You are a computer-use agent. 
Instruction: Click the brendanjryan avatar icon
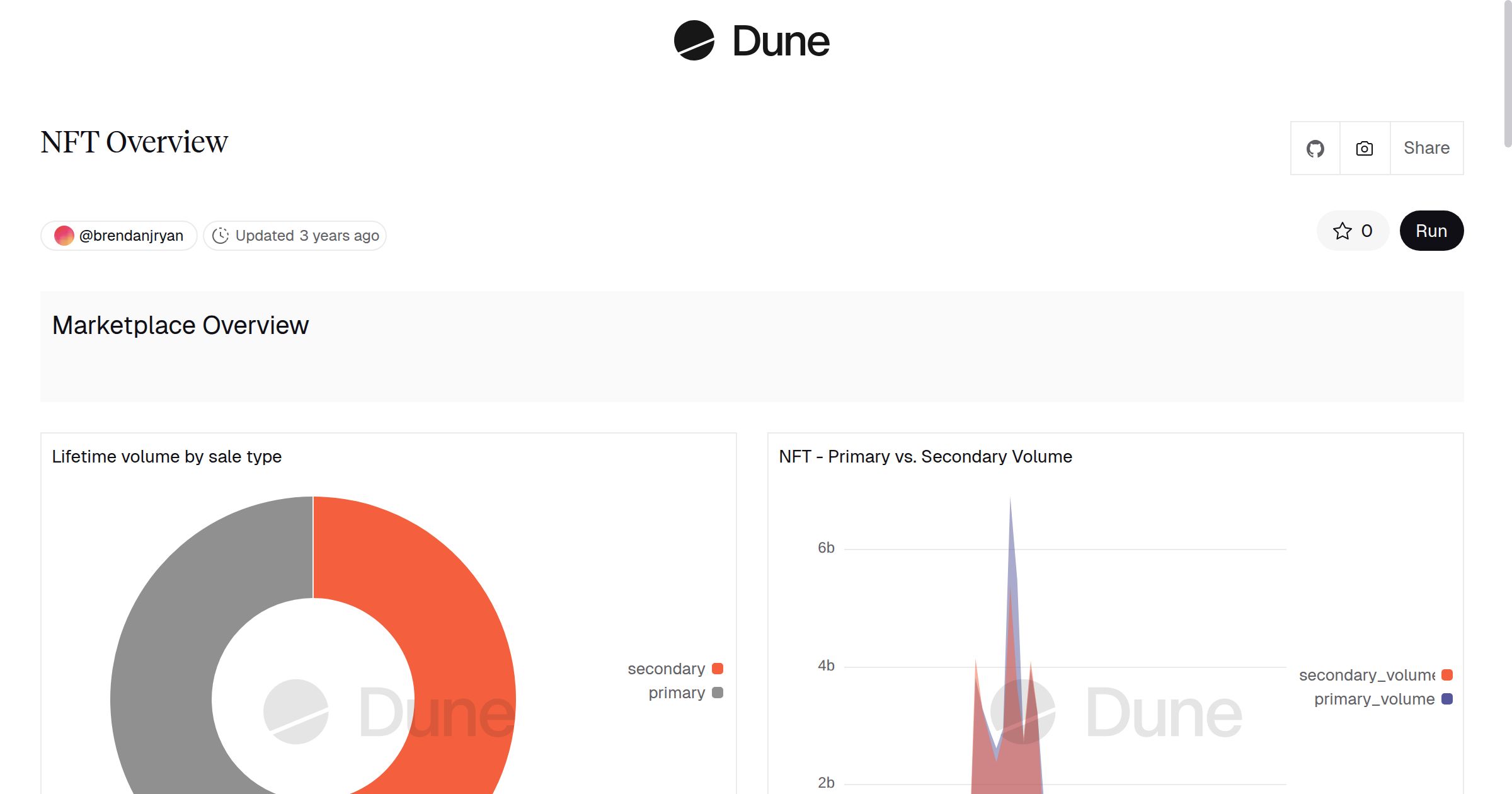pos(64,236)
